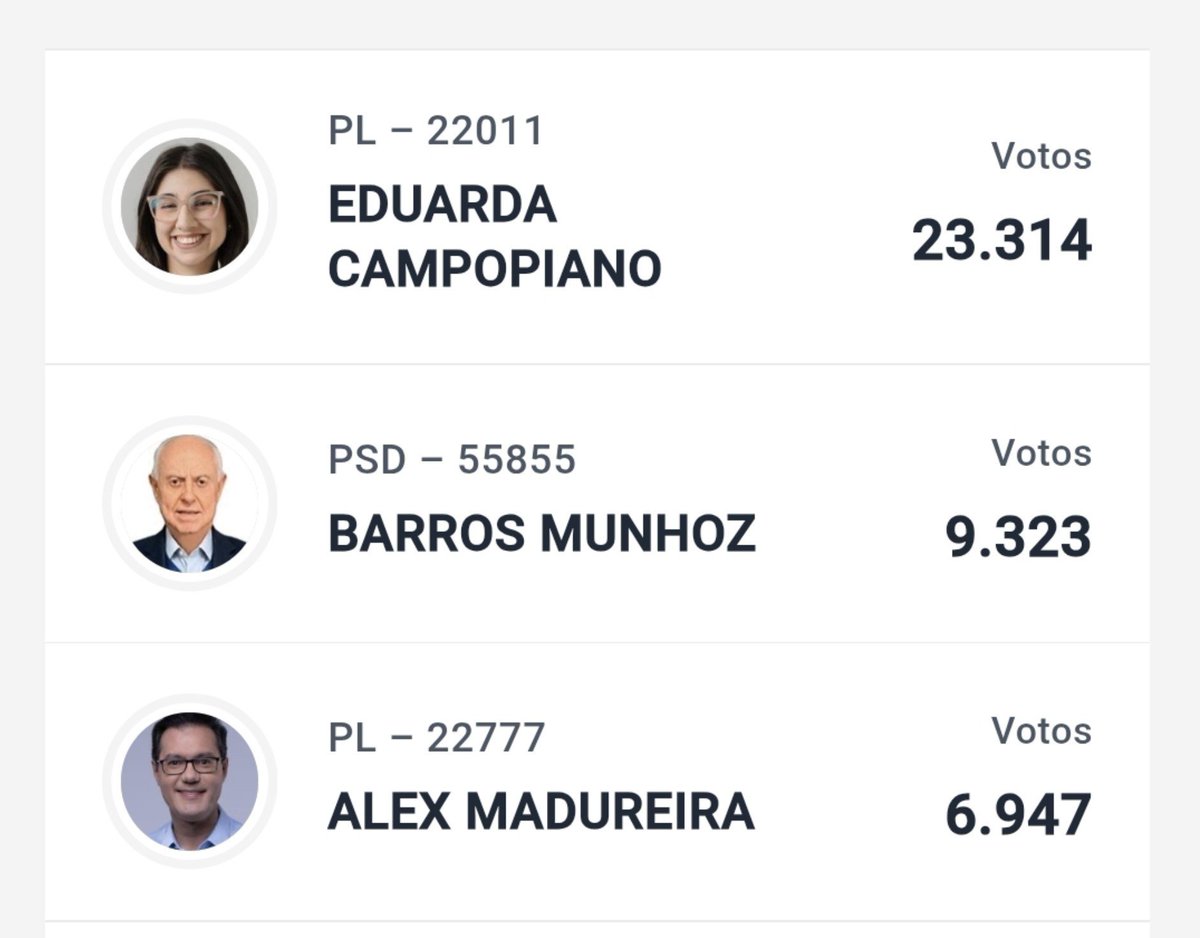Open the ALEX MADUREIRA candidate name
This screenshot has height=938, width=1200.
pyautogui.click(x=541, y=812)
